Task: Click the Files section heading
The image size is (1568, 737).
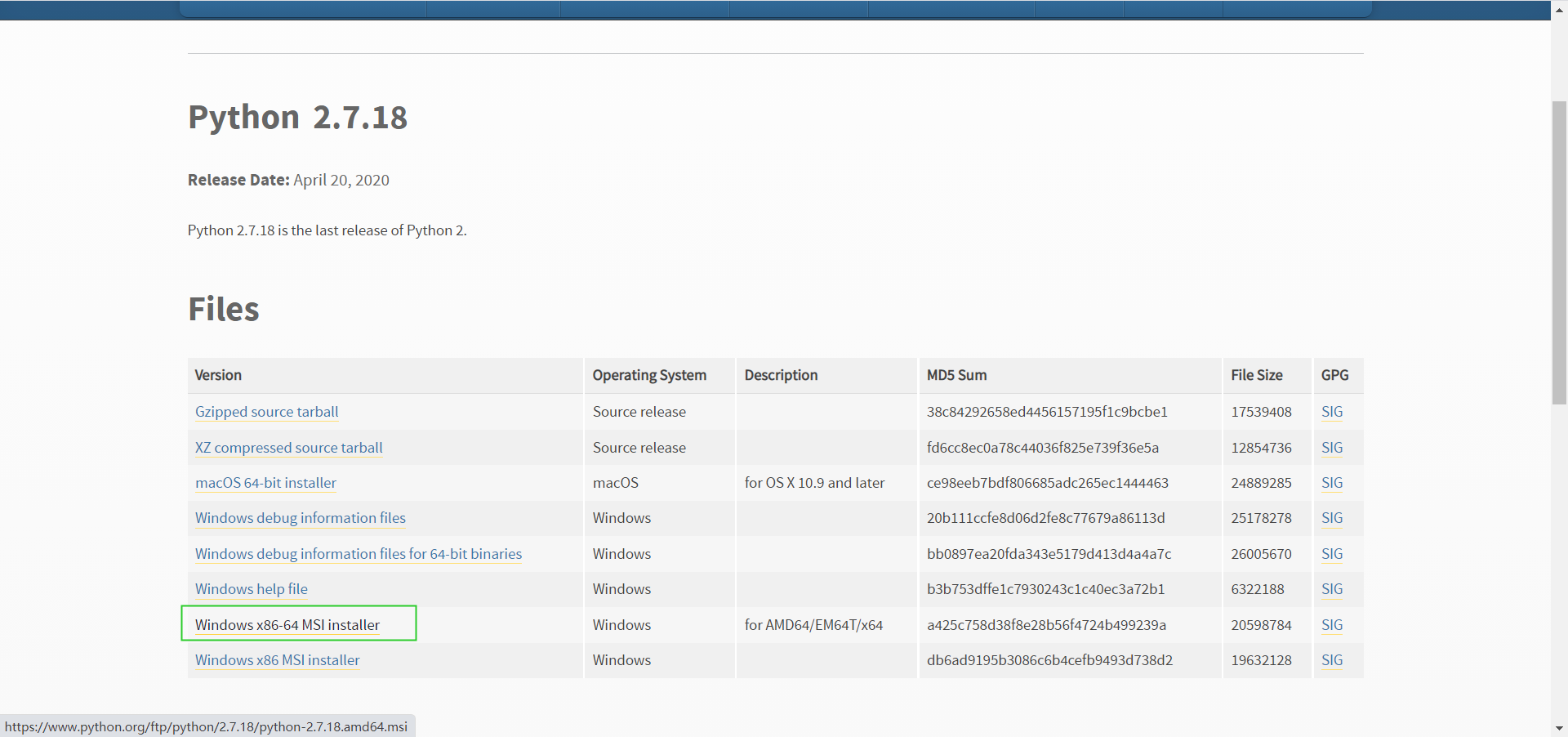Action: point(224,310)
